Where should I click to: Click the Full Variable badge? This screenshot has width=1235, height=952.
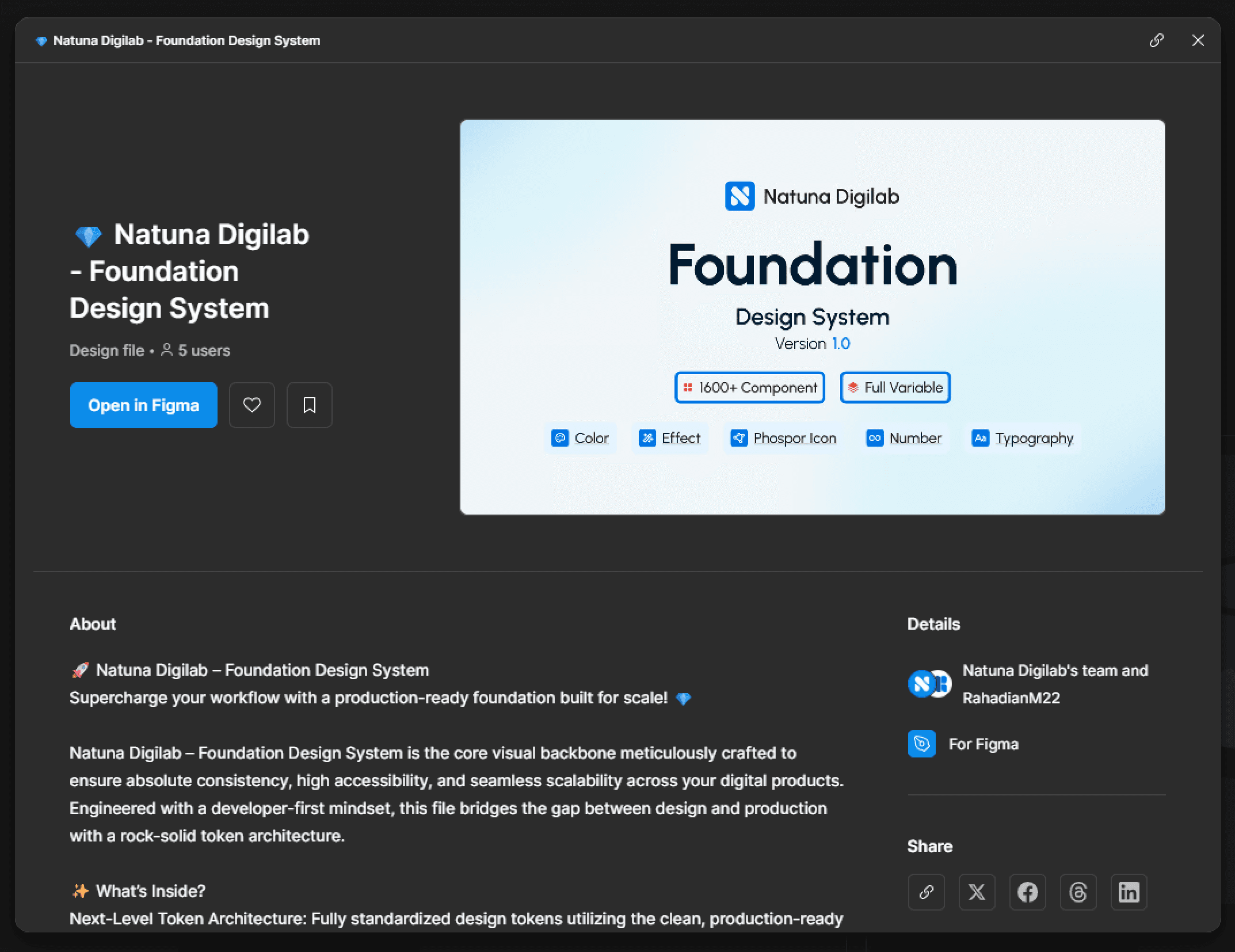pyautogui.click(x=895, y=387)
